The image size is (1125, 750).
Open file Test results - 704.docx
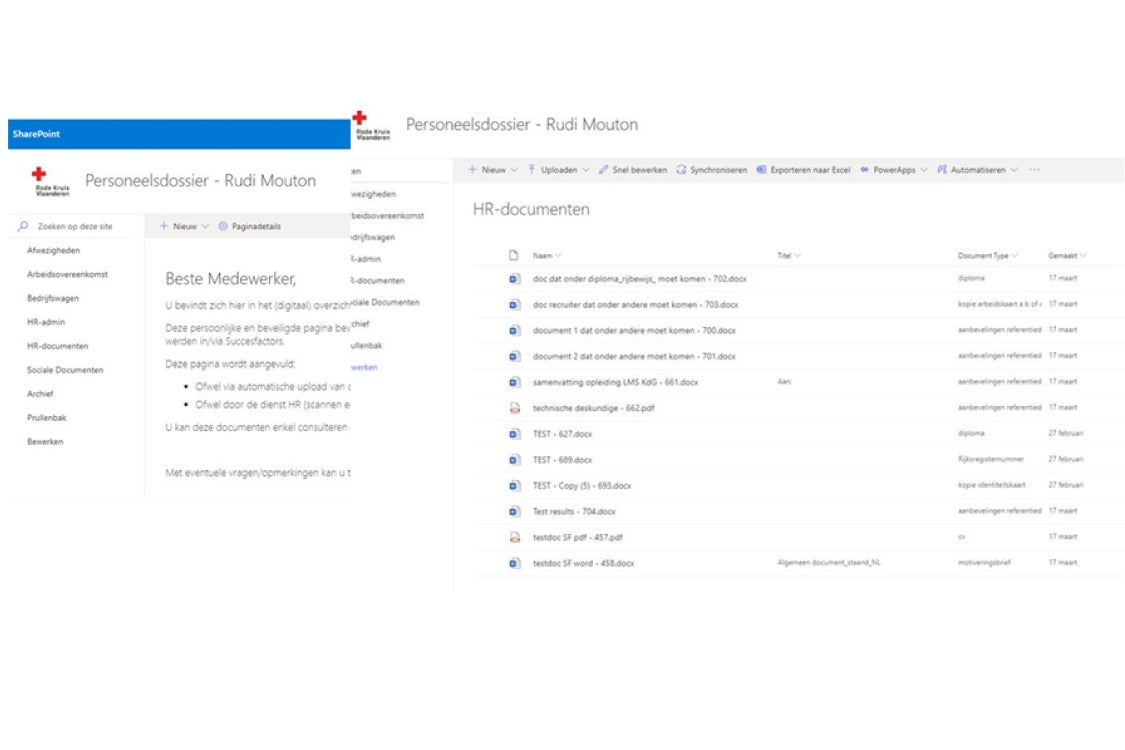tap(566, 511)
